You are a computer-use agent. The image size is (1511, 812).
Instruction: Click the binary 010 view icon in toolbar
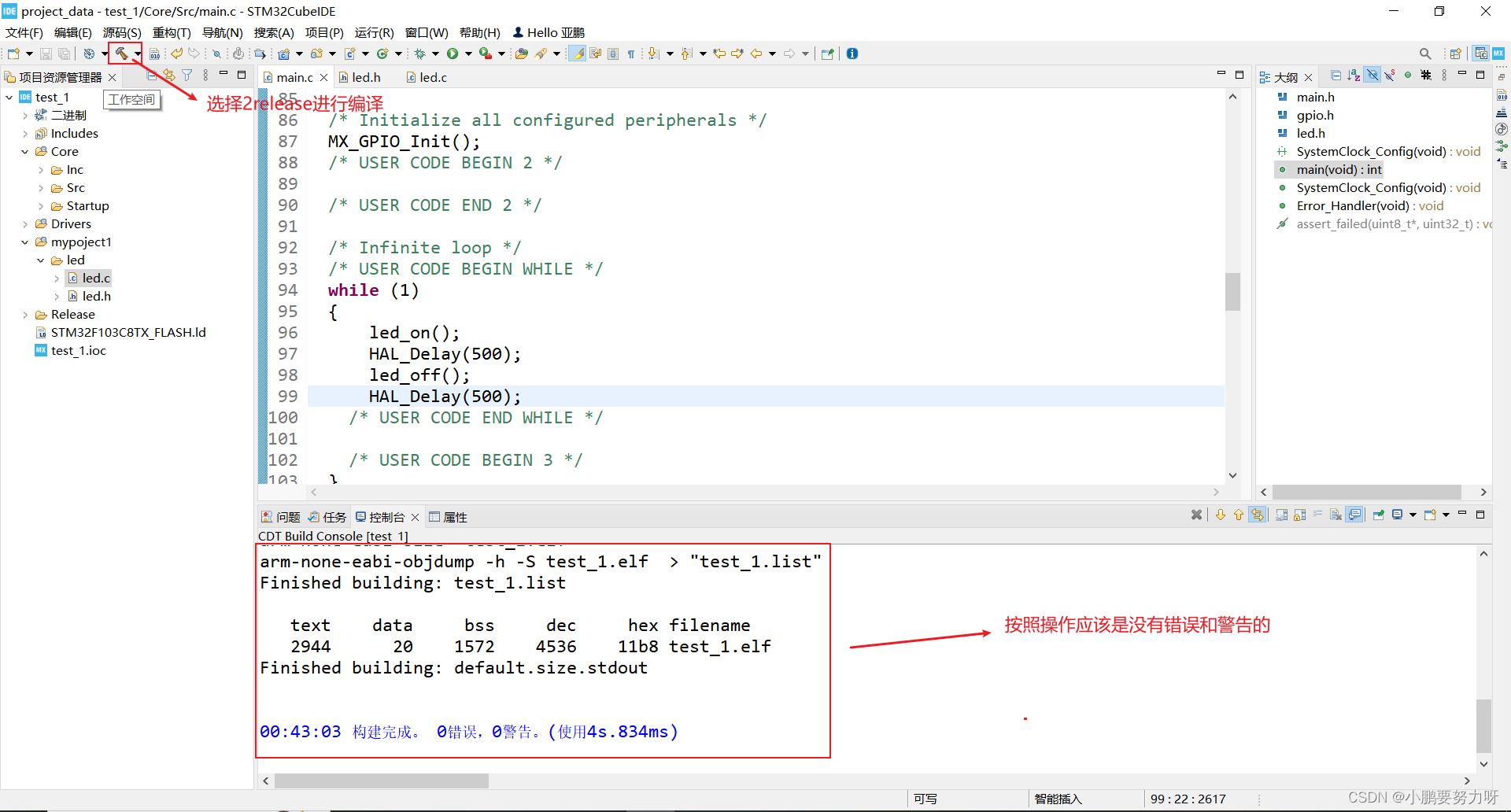click(x=154, y=54)
